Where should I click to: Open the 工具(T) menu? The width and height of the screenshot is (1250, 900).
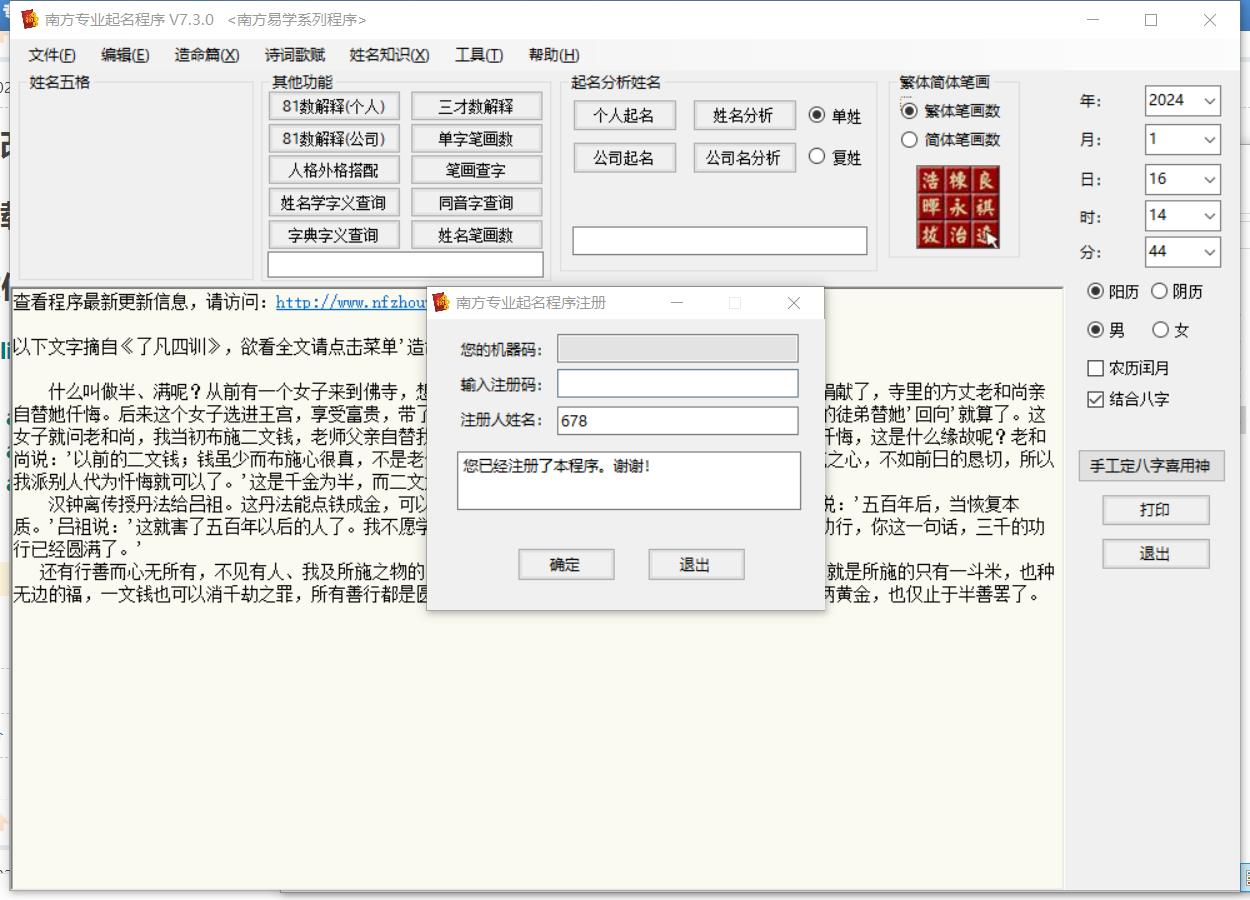pyautogui.click(x=478, y=55)
